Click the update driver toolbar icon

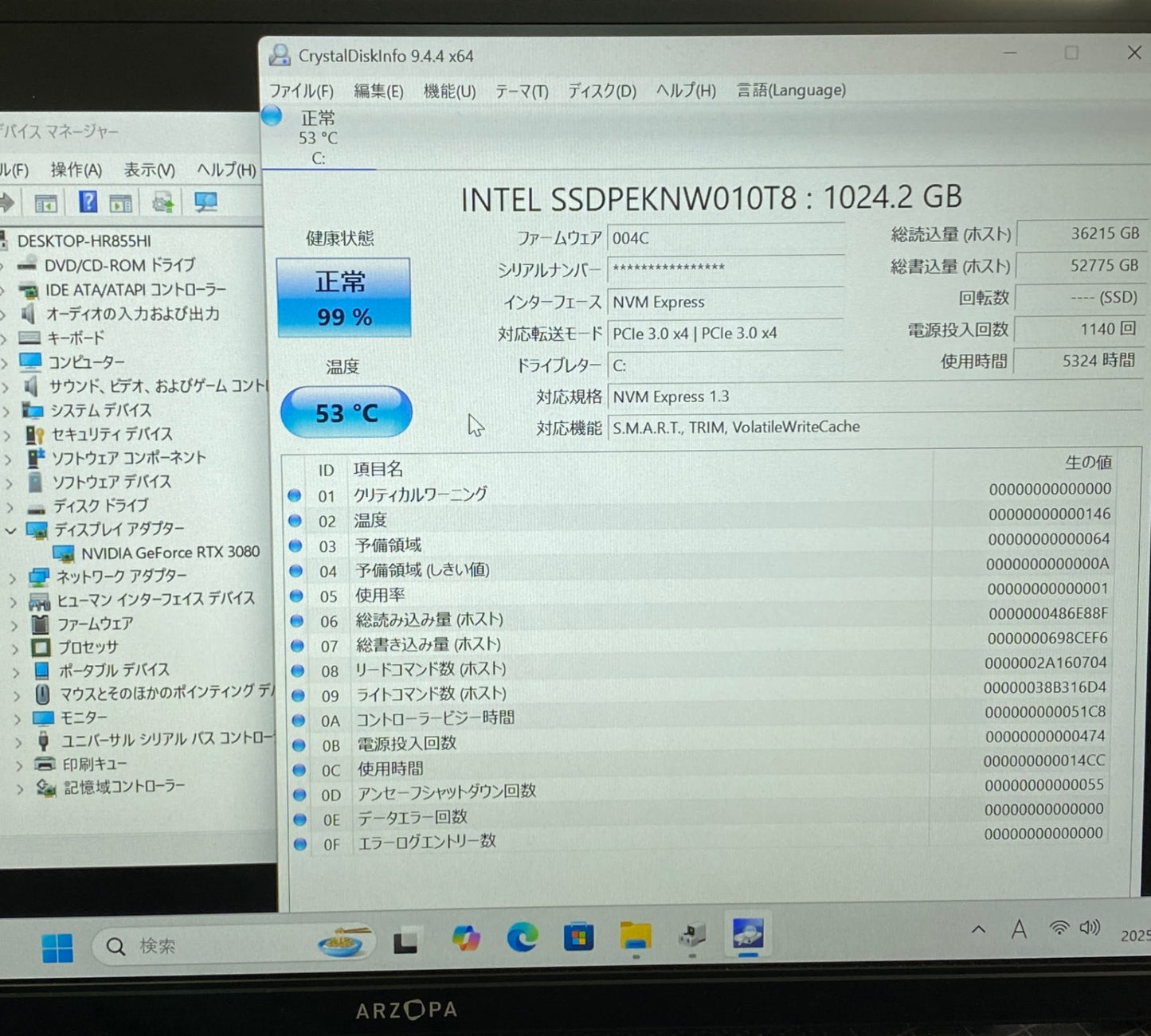tap(163, 201)
